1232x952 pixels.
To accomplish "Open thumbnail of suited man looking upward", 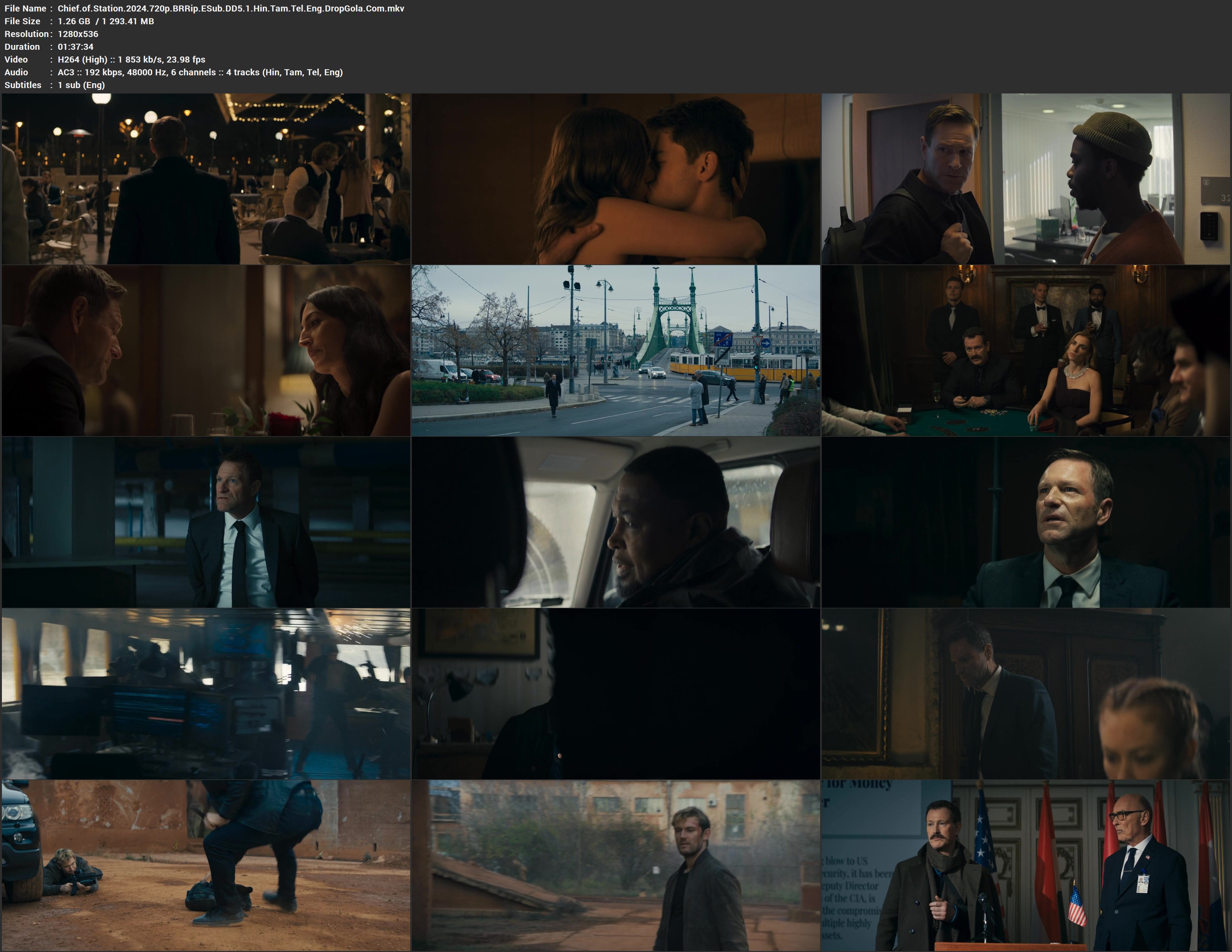I will tap(1026, 523).
